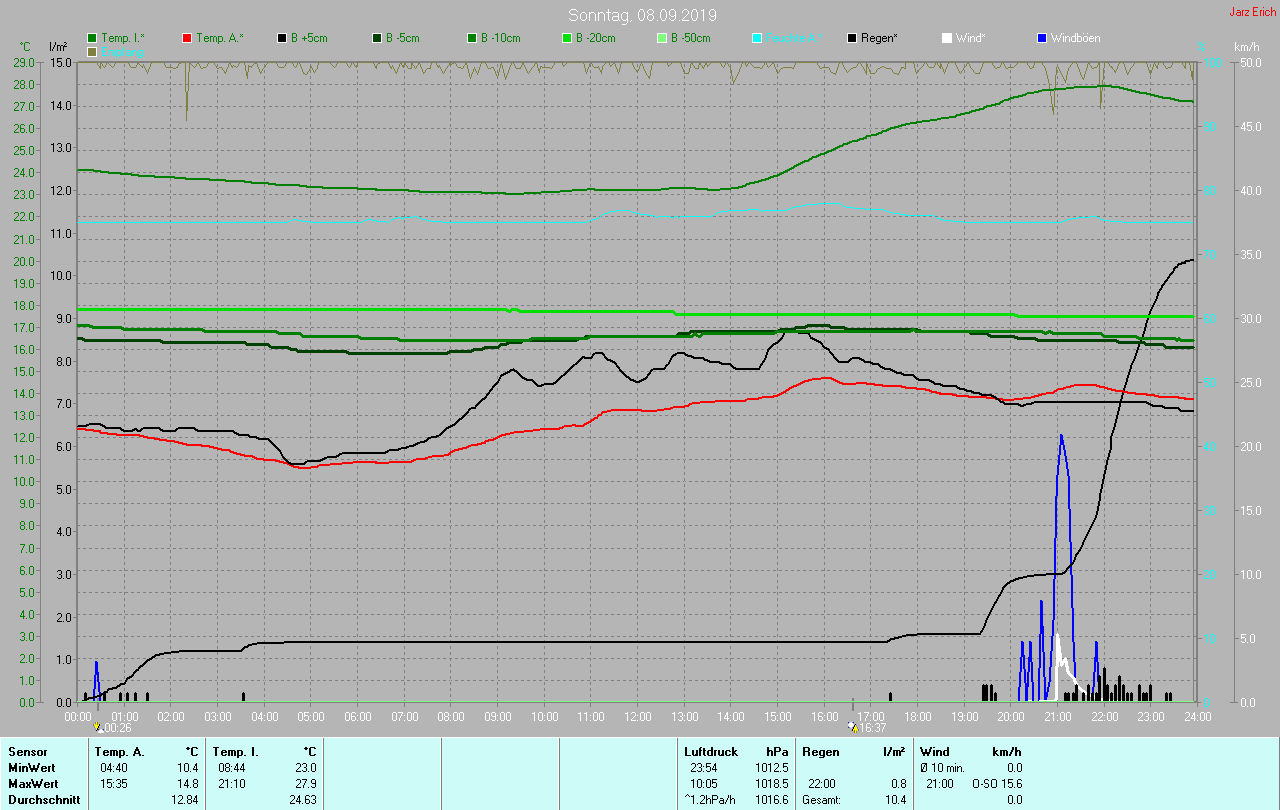Click the Regen column header in table
1280x810 pixels.
coord(821,751)
